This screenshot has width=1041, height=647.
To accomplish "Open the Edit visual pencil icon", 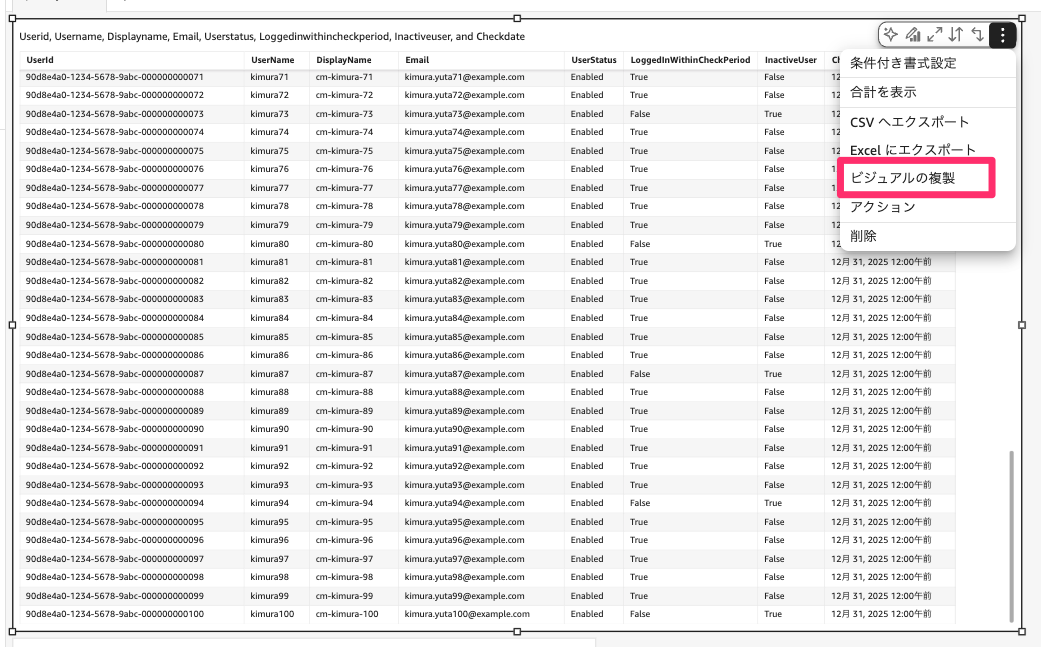I will coord(913,33).
